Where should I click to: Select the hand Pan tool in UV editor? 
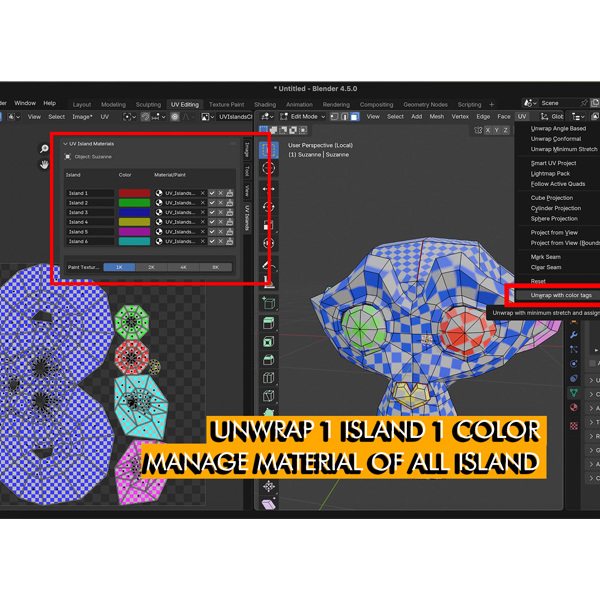click(44, 165)
